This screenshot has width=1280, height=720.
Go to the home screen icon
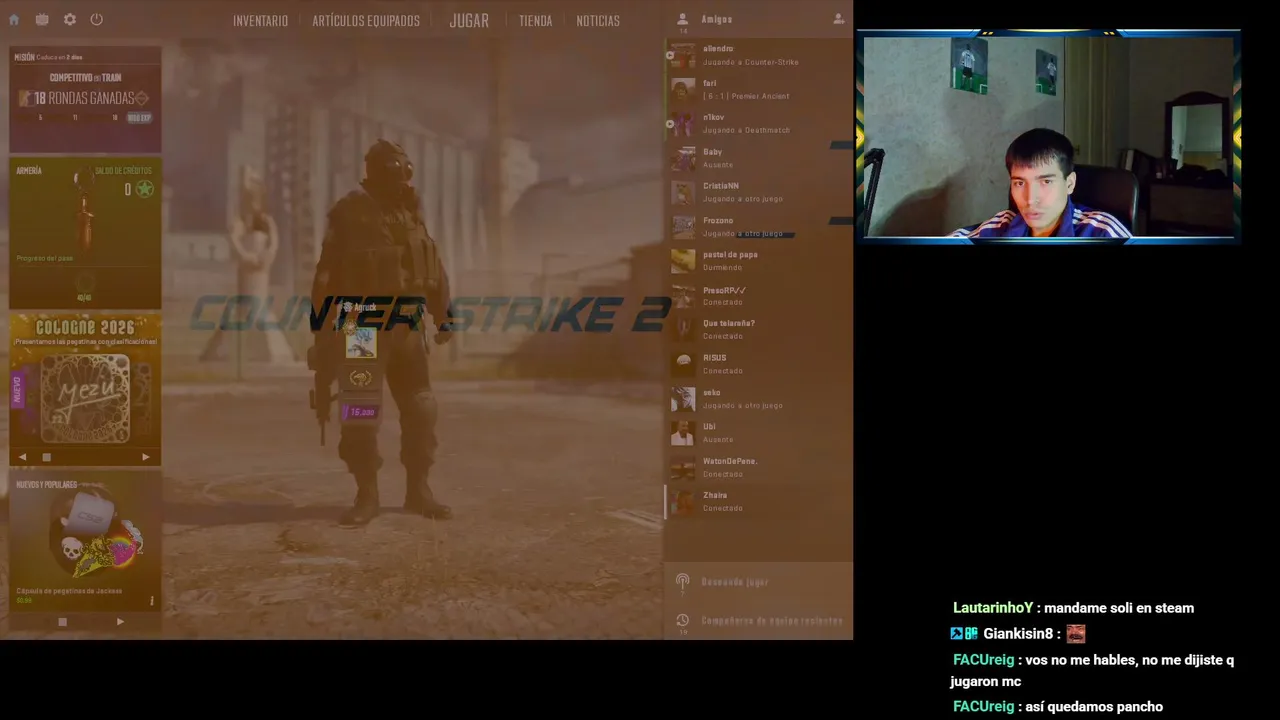click(x=14, y=20)
